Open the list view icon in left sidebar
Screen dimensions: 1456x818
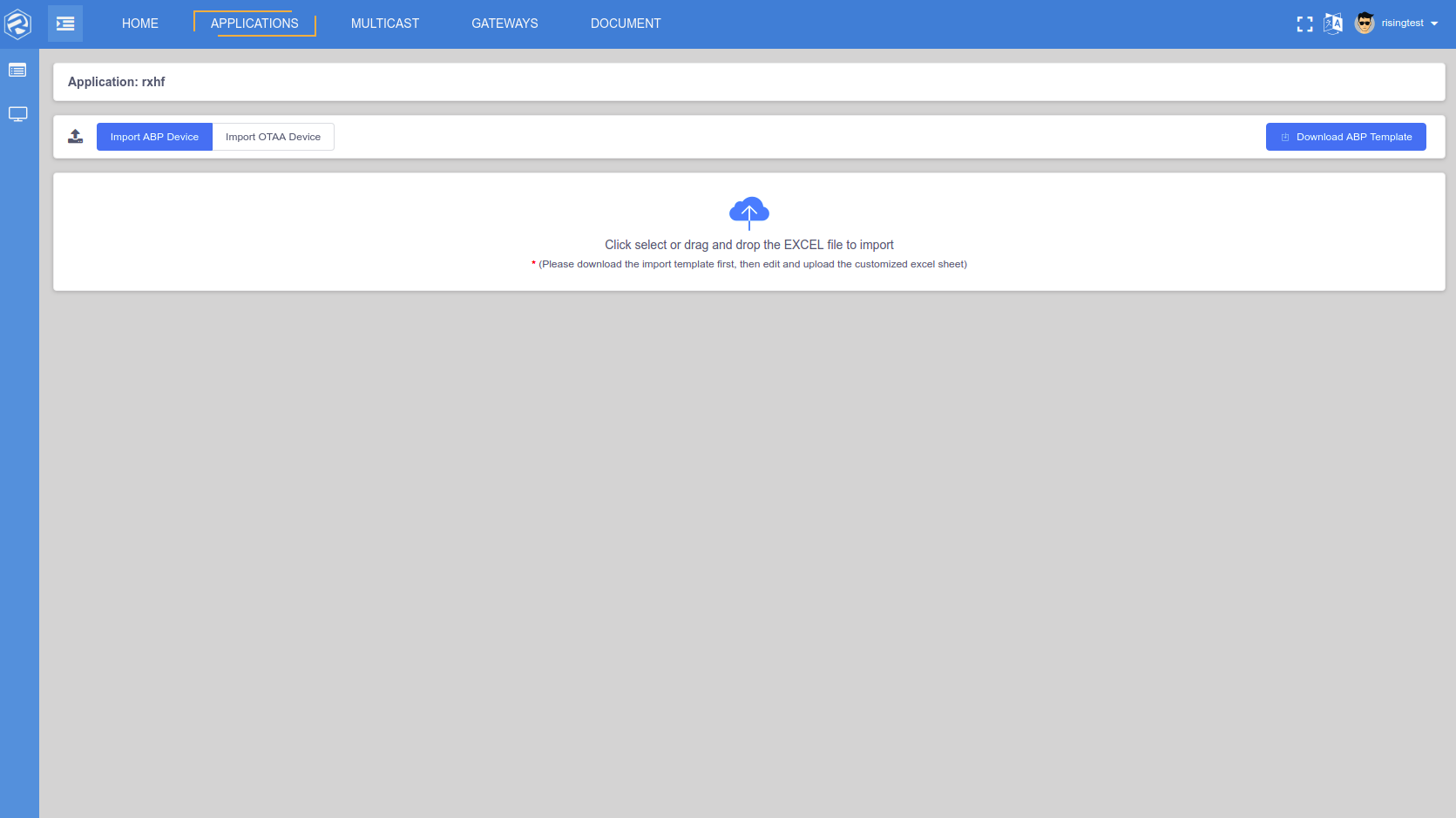(x=17, y=70)
